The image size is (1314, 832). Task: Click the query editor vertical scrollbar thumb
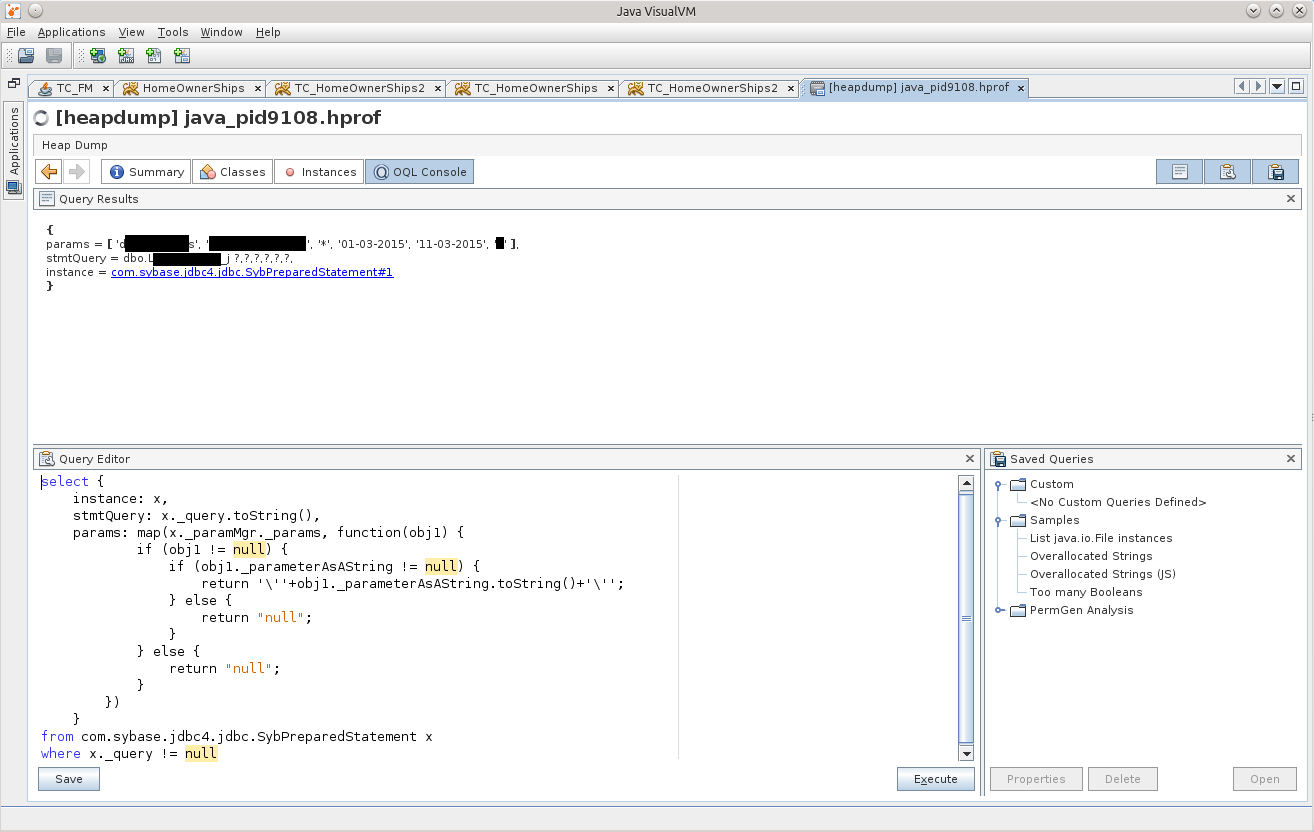point(966,618)
